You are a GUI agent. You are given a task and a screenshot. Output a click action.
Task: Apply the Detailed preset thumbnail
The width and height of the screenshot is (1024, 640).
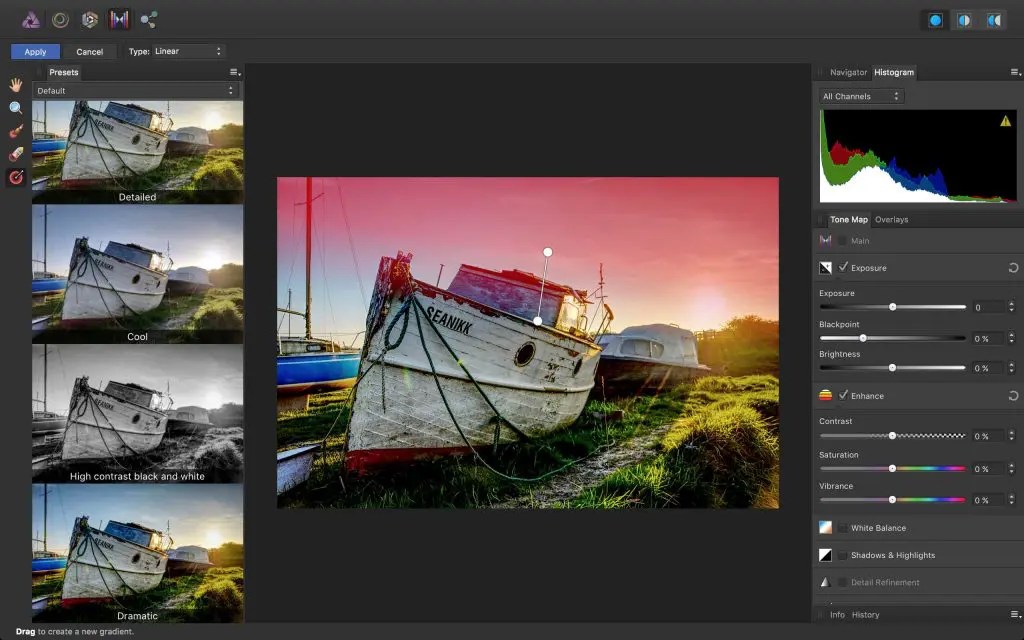(137, 152)
